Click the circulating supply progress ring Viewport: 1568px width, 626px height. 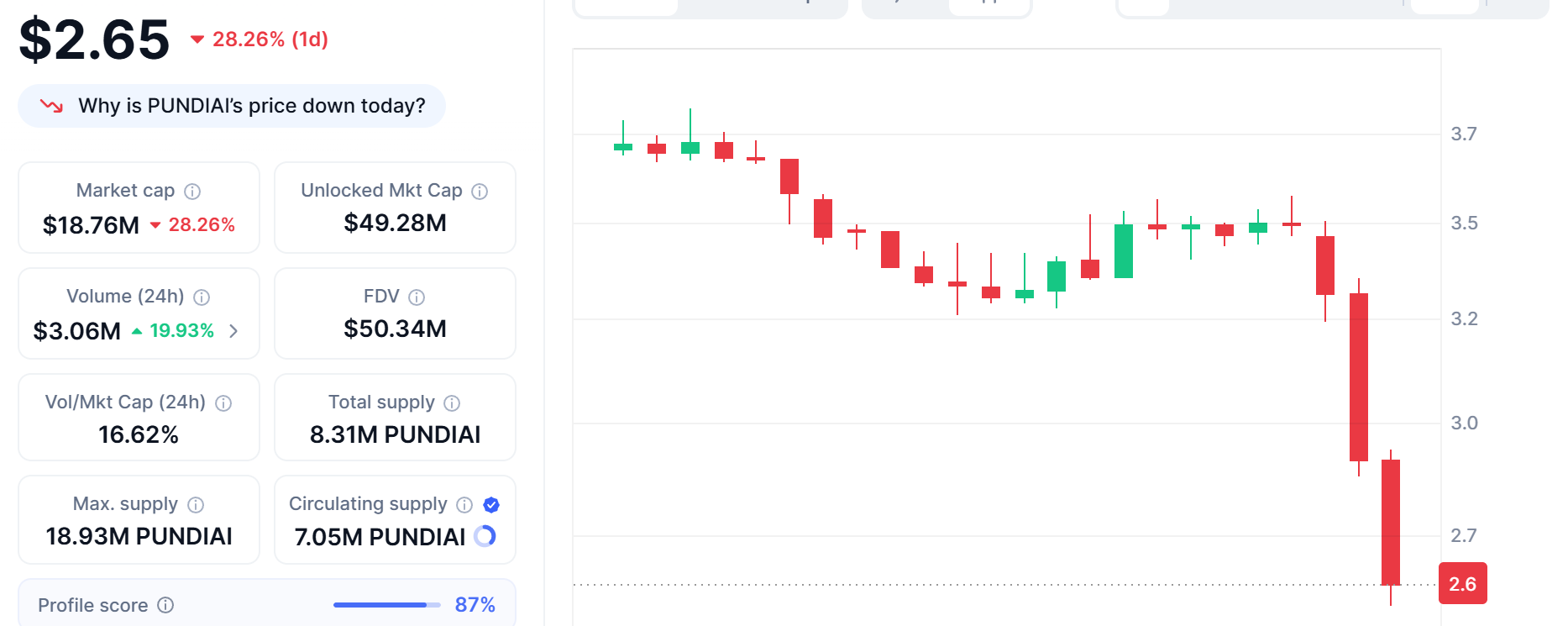(x=485, y=536)
